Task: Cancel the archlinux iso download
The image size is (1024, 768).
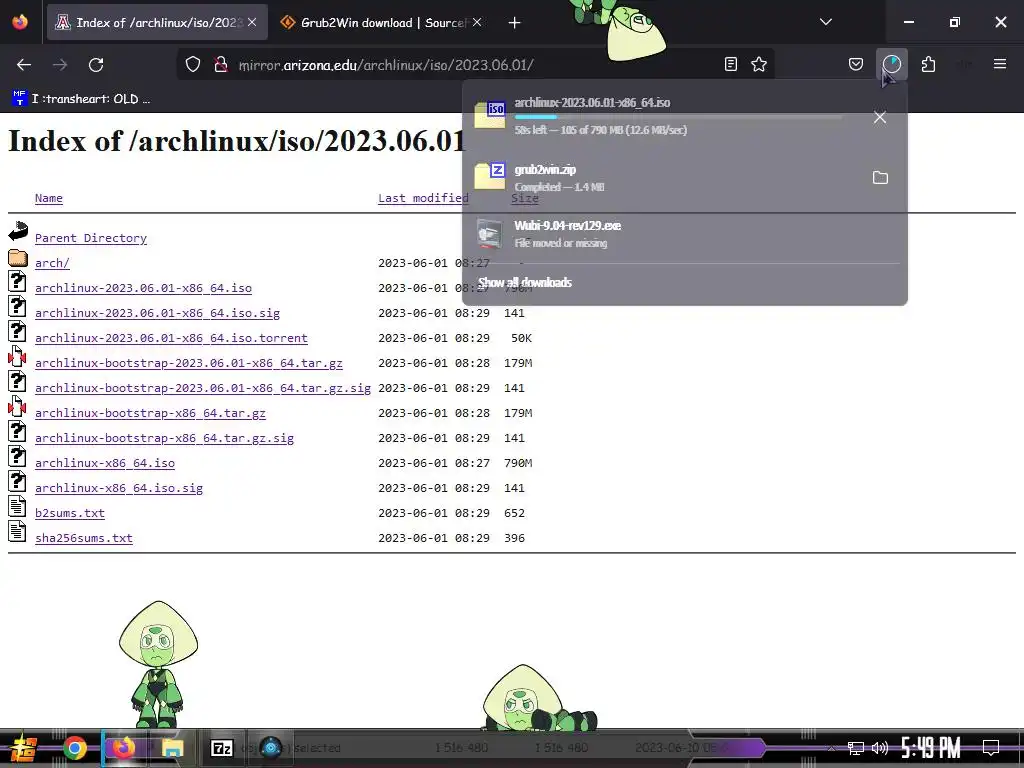Action: pos(880,118)
